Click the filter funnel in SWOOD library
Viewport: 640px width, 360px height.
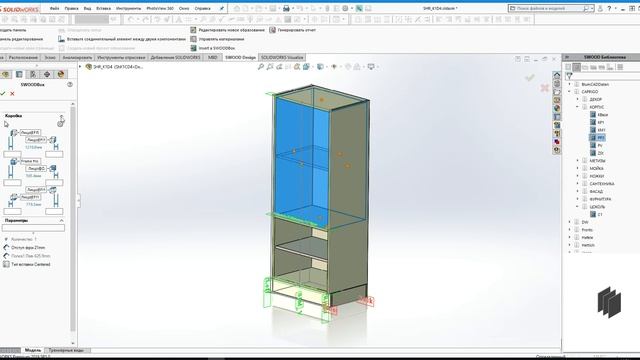569,76
